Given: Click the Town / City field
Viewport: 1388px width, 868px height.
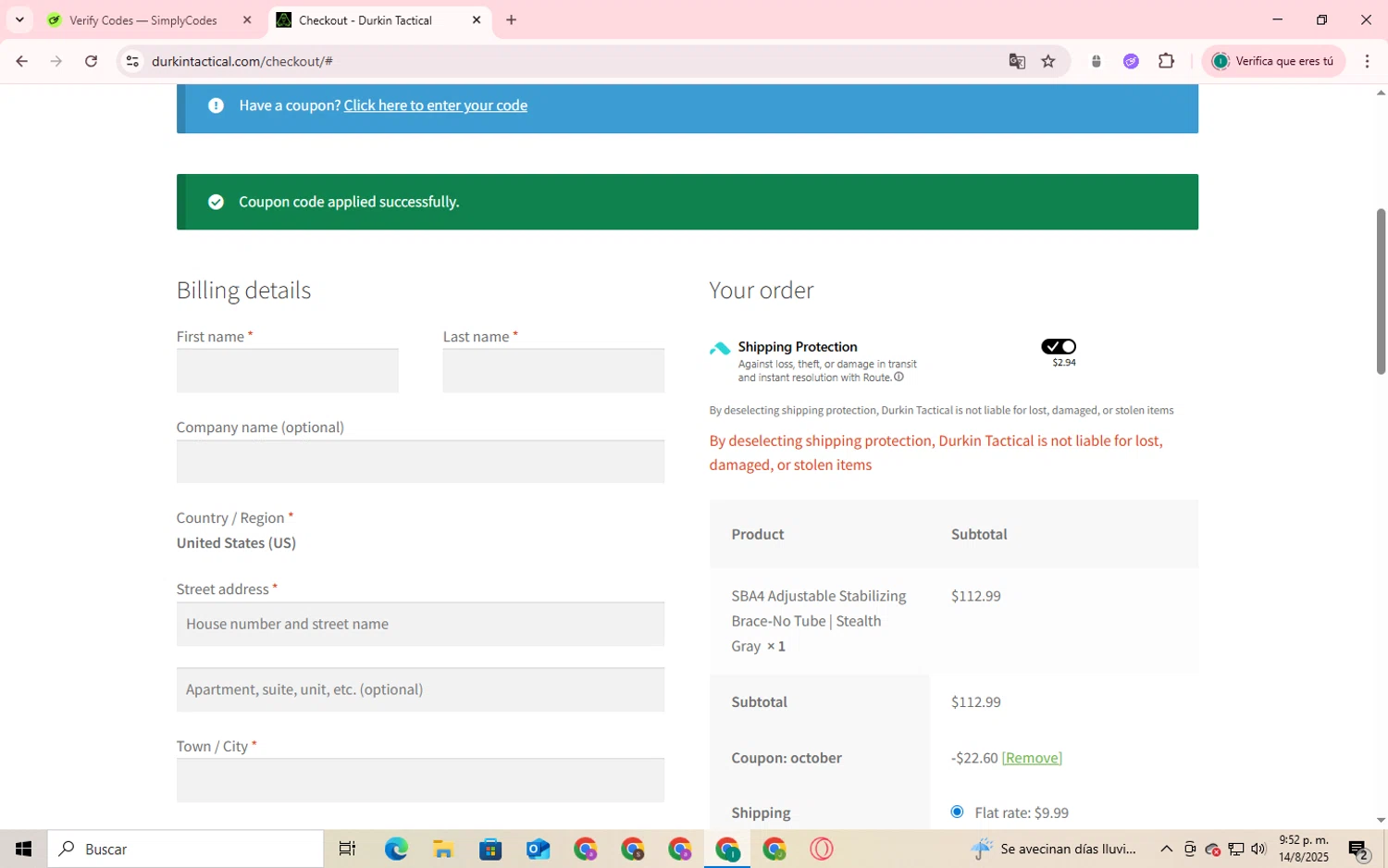Looking at the screenshot, I should tap(420, 780).
